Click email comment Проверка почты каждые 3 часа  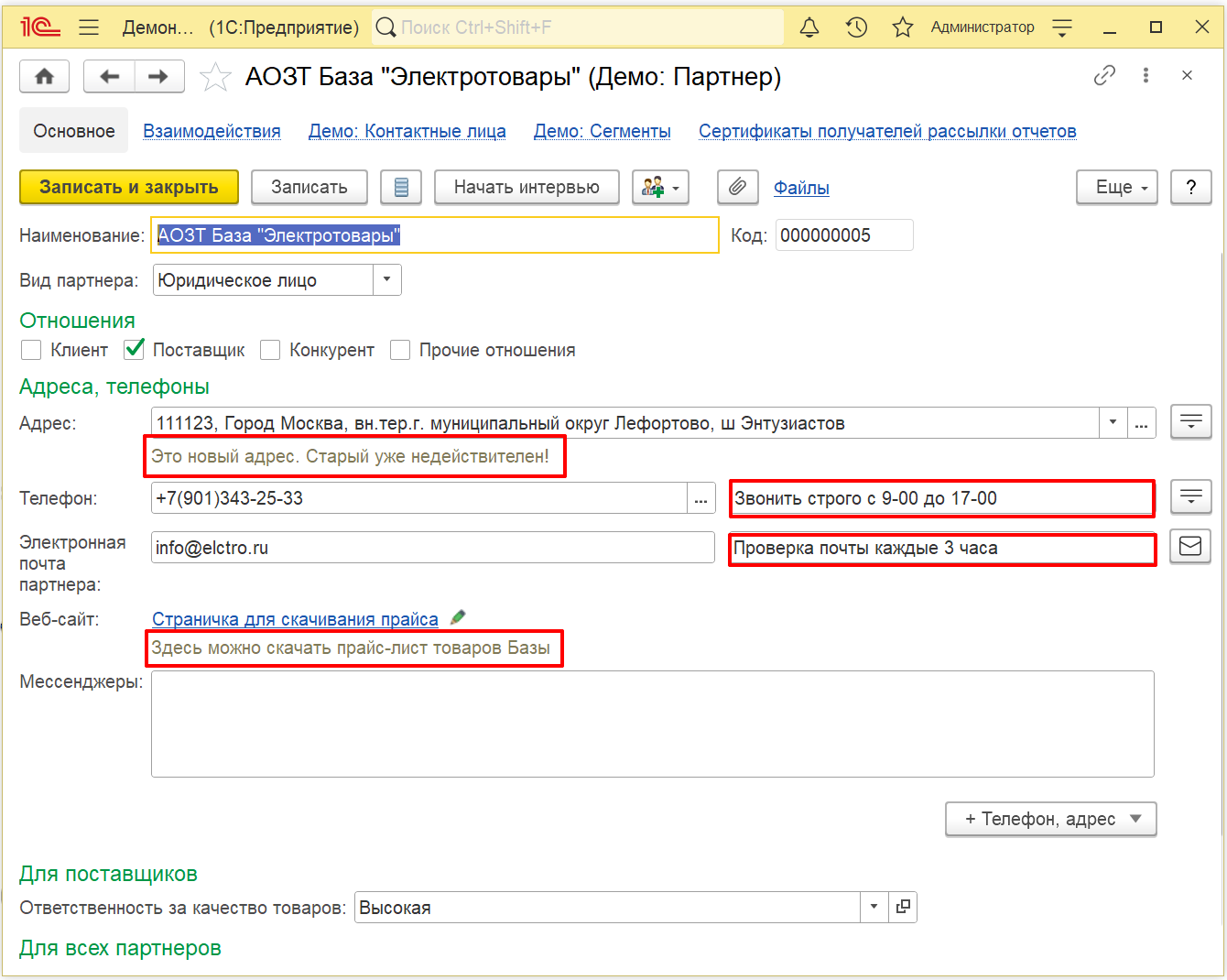[941, 549]
